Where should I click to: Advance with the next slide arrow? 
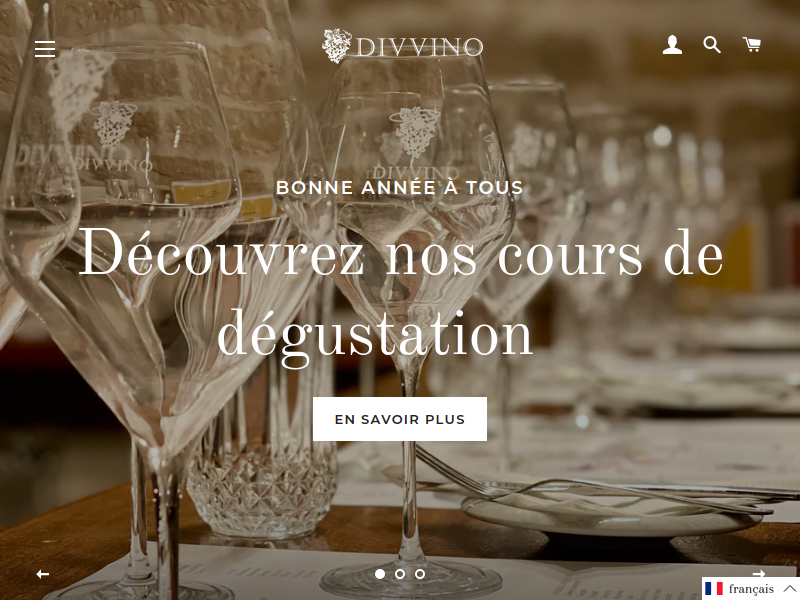click(x=759, y=573)
